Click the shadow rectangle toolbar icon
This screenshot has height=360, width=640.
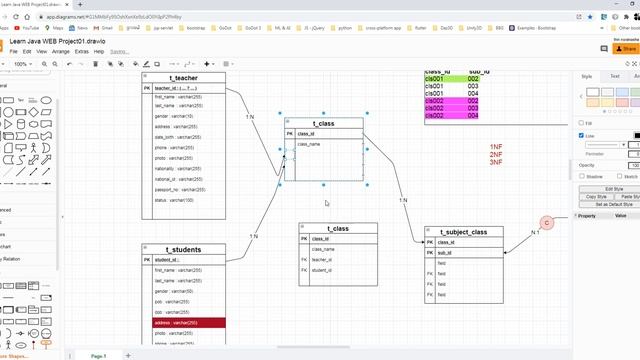click(157, 64)
